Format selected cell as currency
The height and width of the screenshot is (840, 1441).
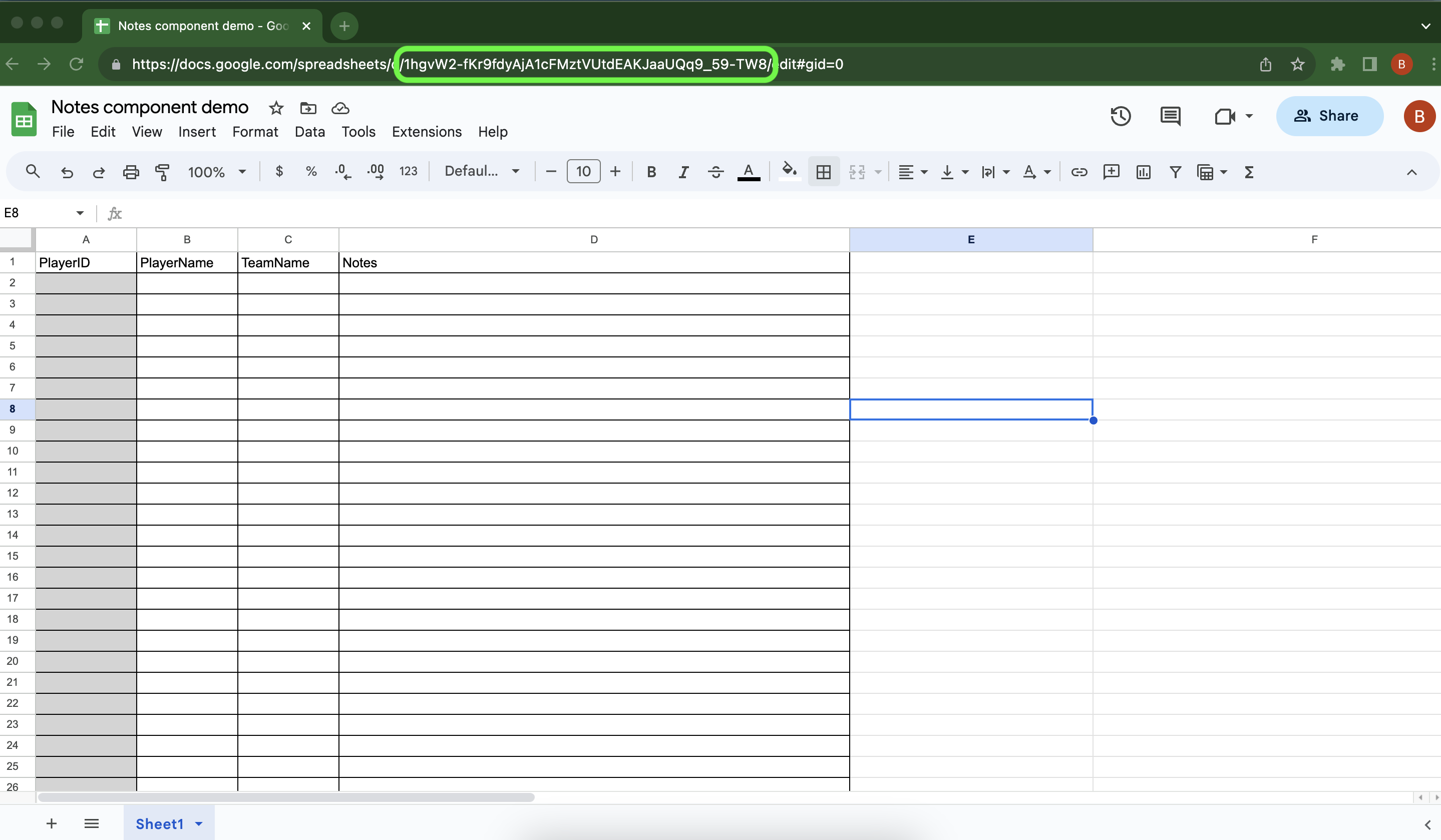coord(279,172)
